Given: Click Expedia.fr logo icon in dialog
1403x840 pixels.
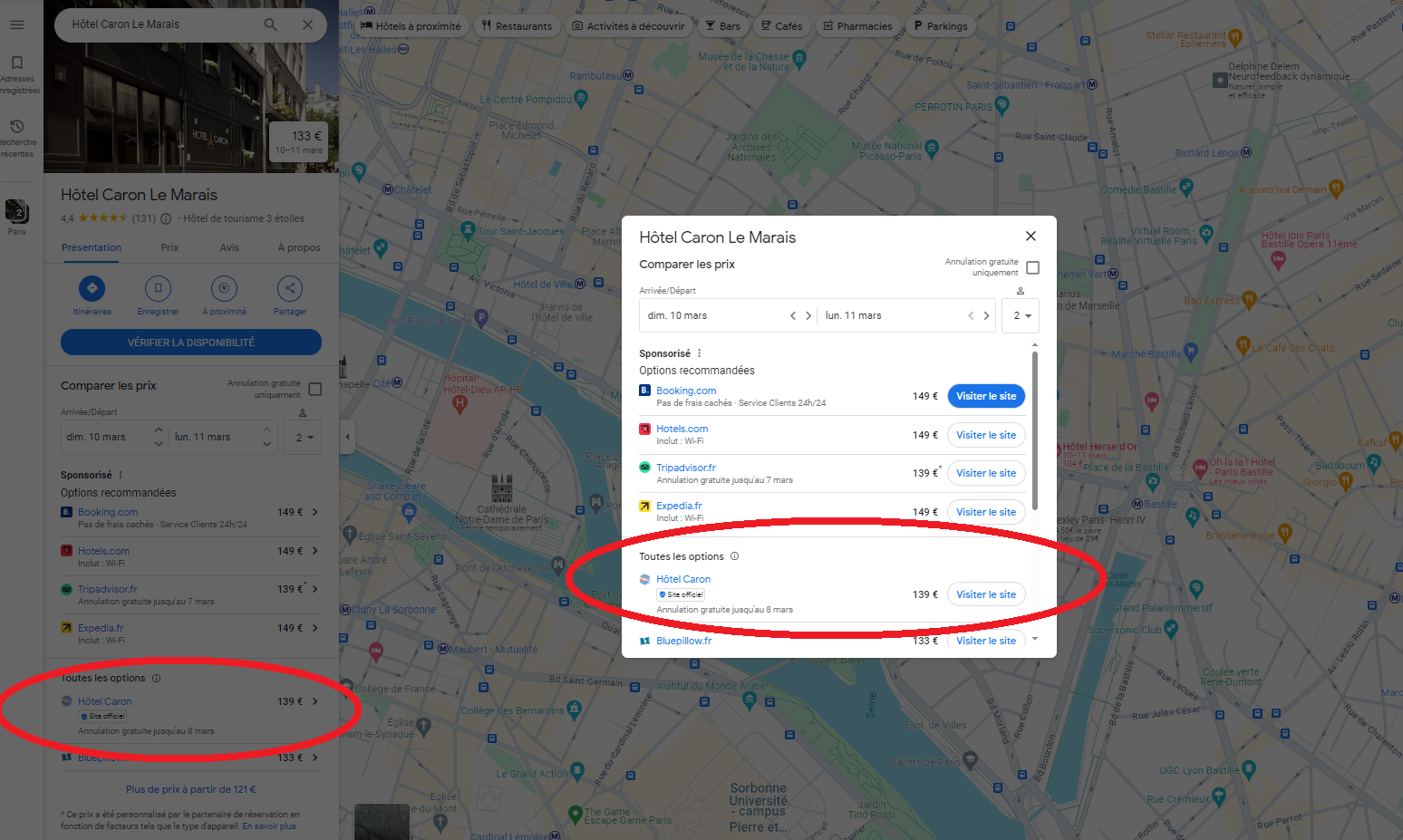Looking at the screenshot, I should tap(644, 506).
